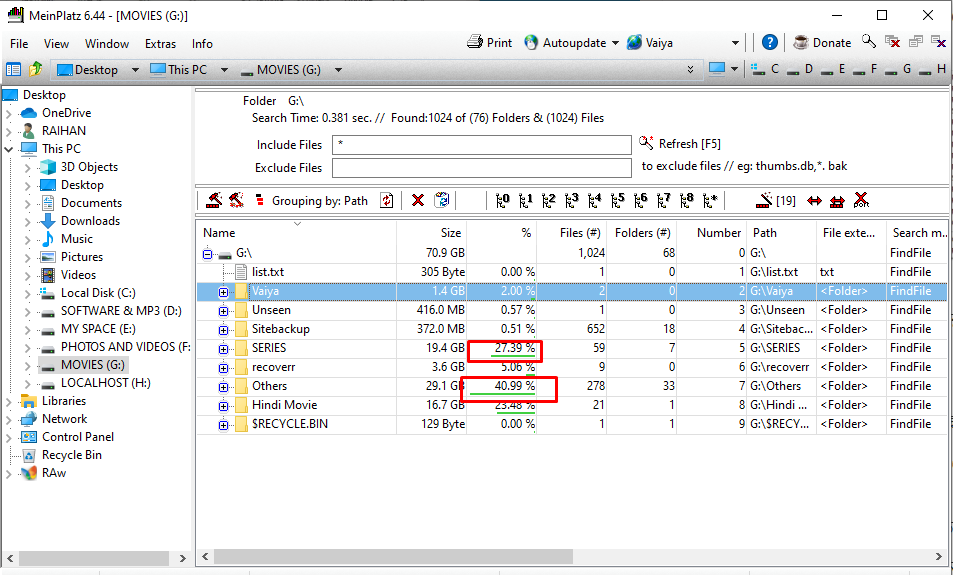The image size is (953, 575).
Task: Expand tree to level 5
Action: (x=618, y=200)
